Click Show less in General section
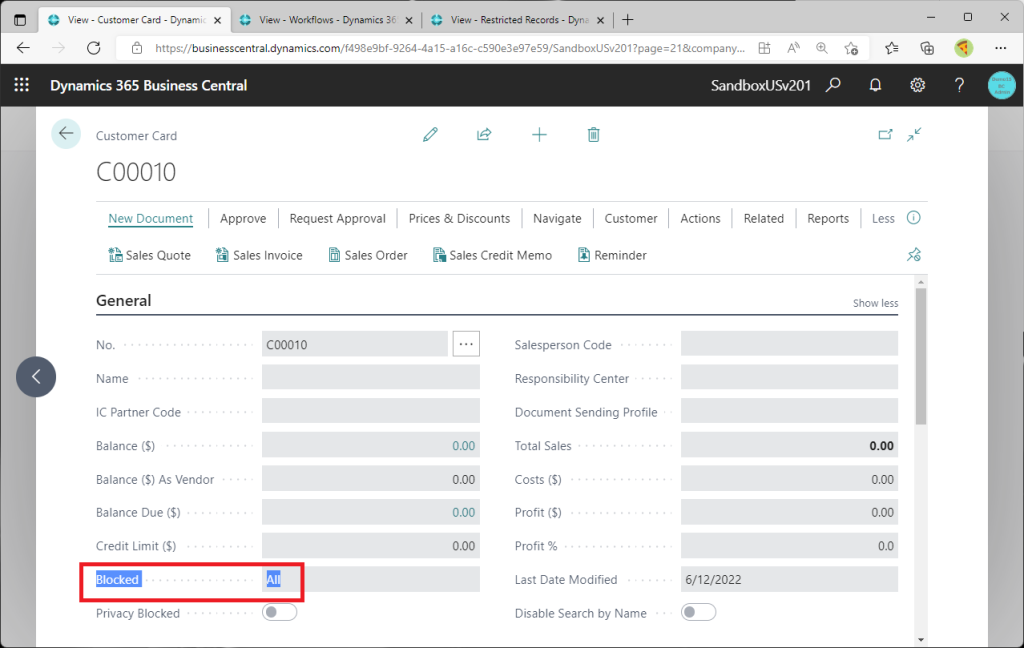Screen dimensions: 1024x648 (875, 303)
